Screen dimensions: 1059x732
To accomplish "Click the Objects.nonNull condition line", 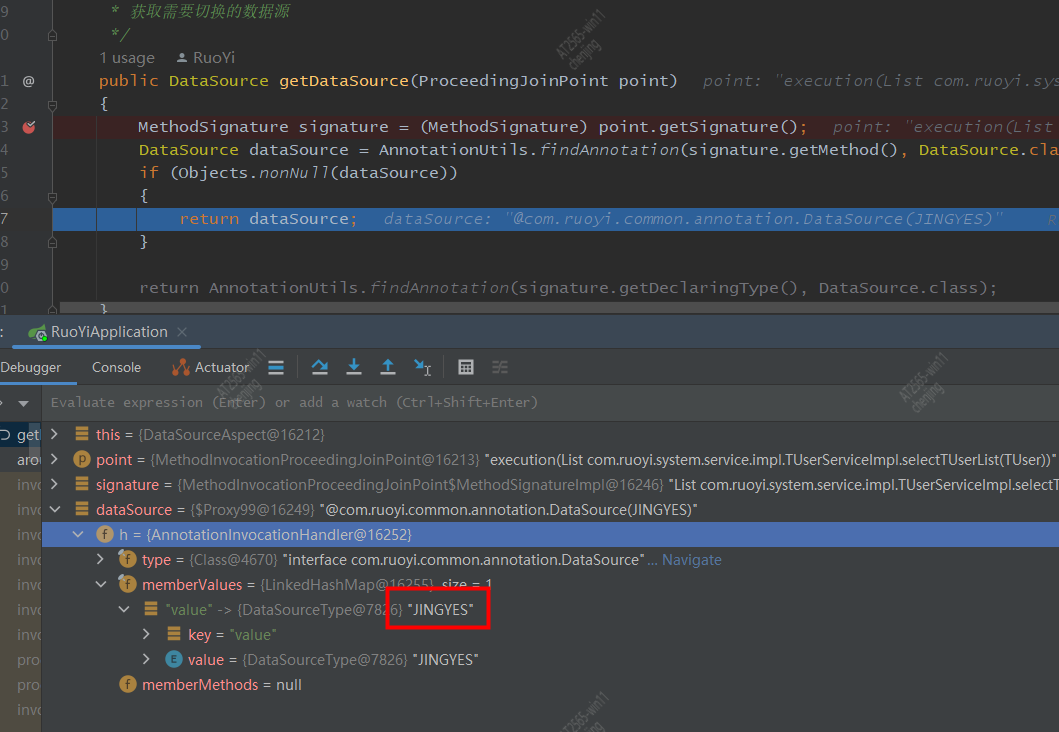I will click(298, 173).
